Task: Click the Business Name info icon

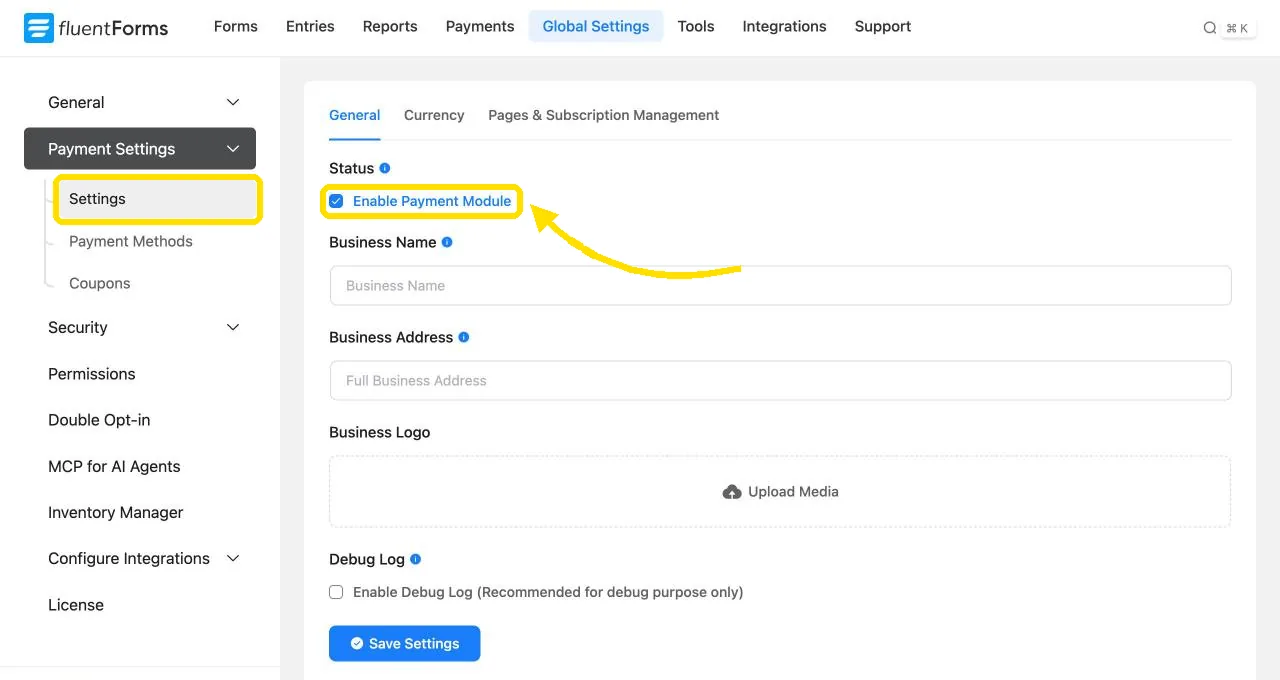Action: (447, 242)
